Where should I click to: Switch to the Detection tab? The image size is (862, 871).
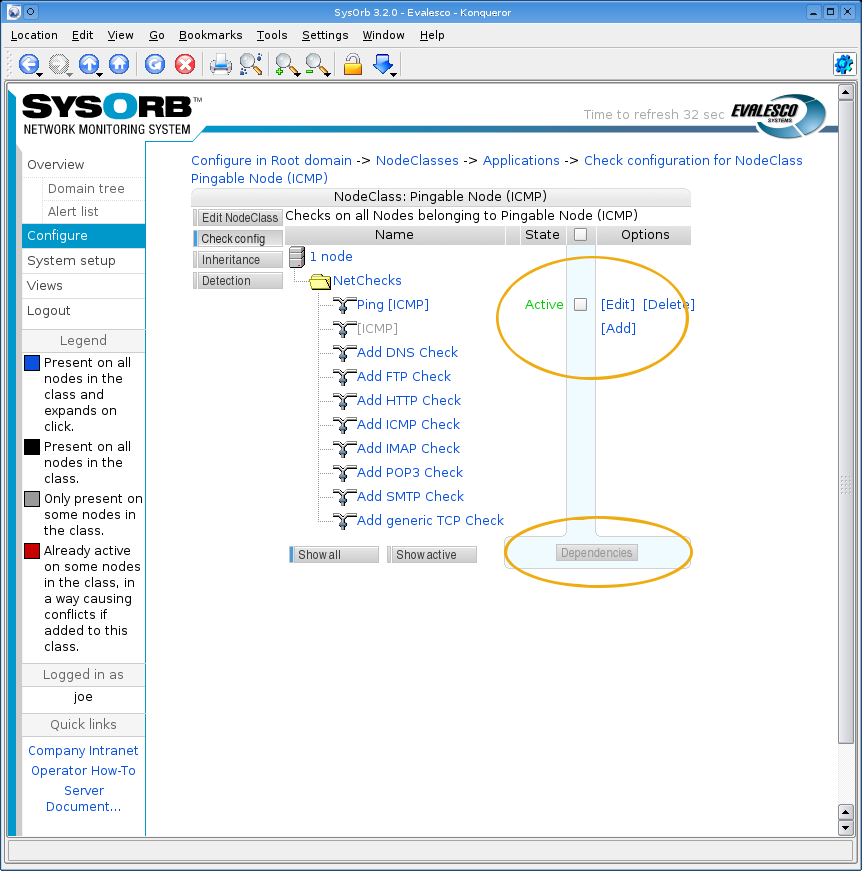pos(238,281)
